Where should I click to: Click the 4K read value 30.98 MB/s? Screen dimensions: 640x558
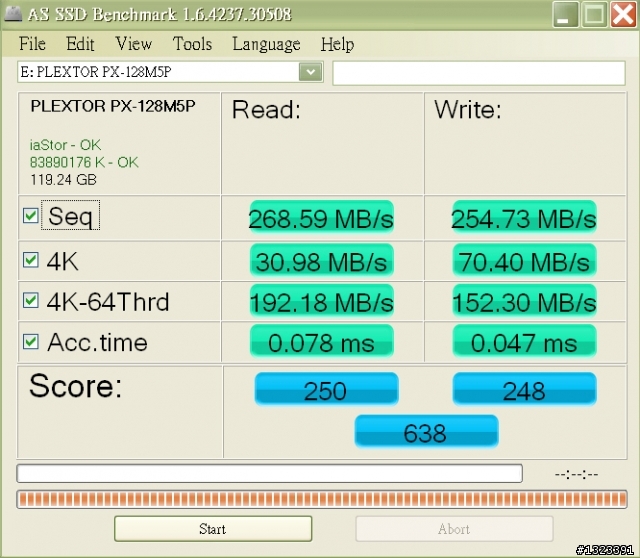pos(322,260)
